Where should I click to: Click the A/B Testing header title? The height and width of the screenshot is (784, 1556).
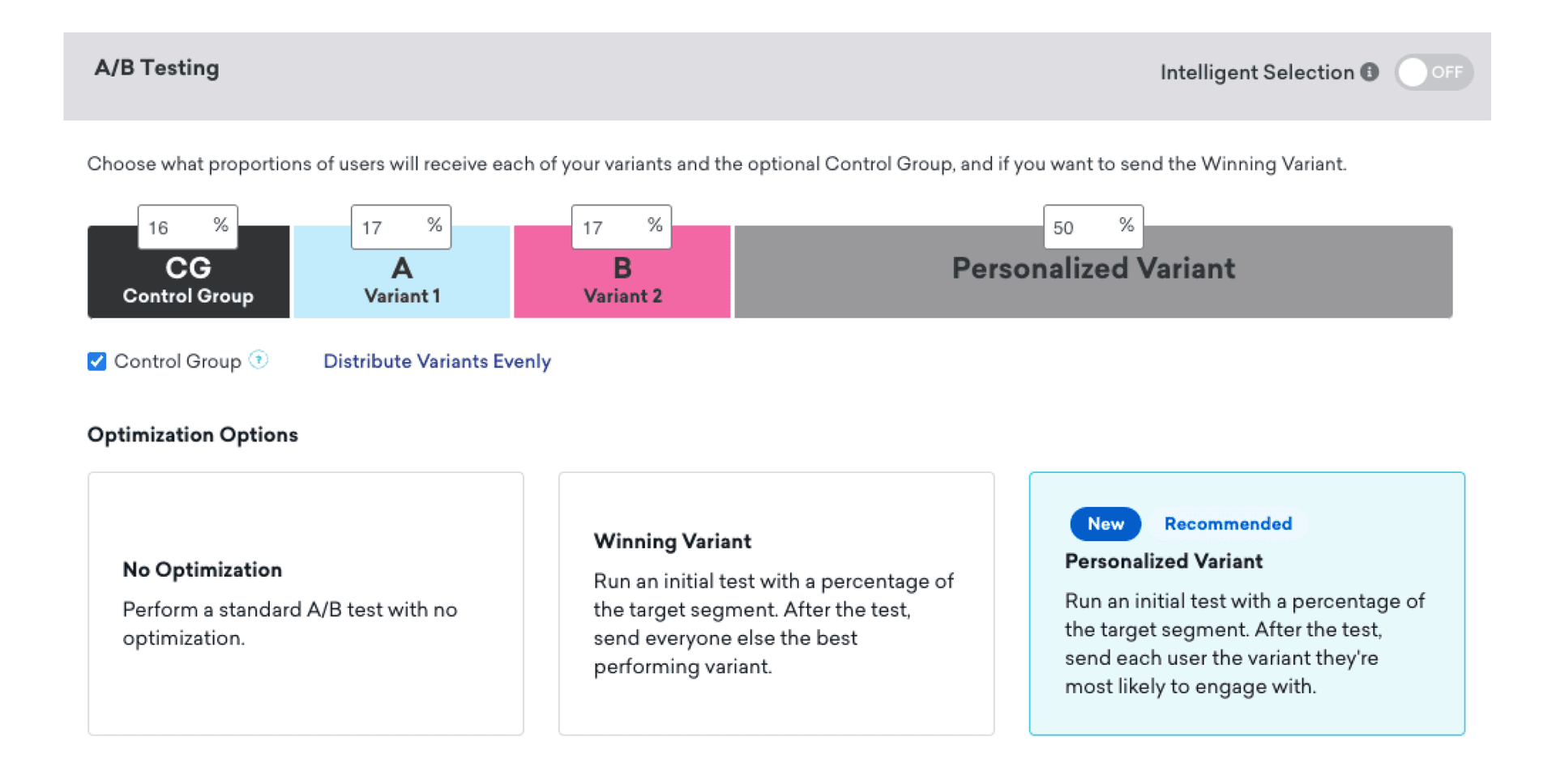(x=156, y=68)
